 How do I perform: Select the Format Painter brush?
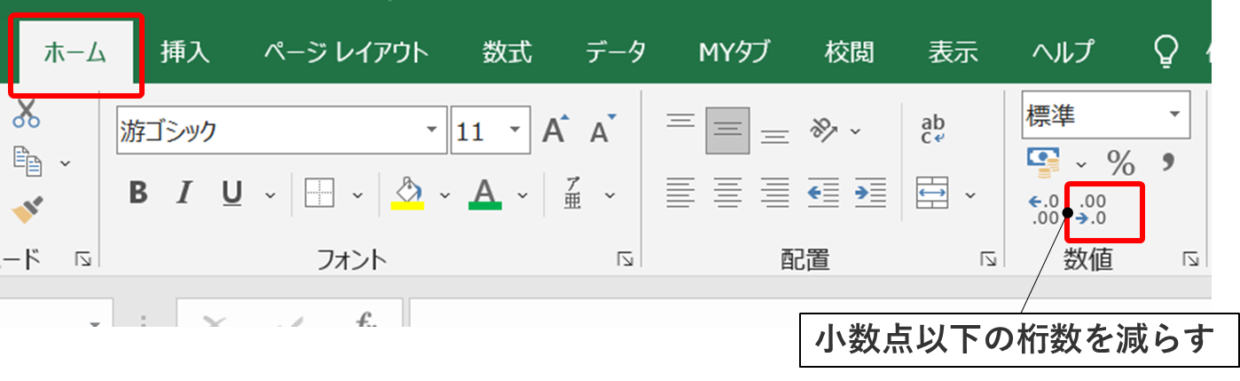click(x=27, y=210)
